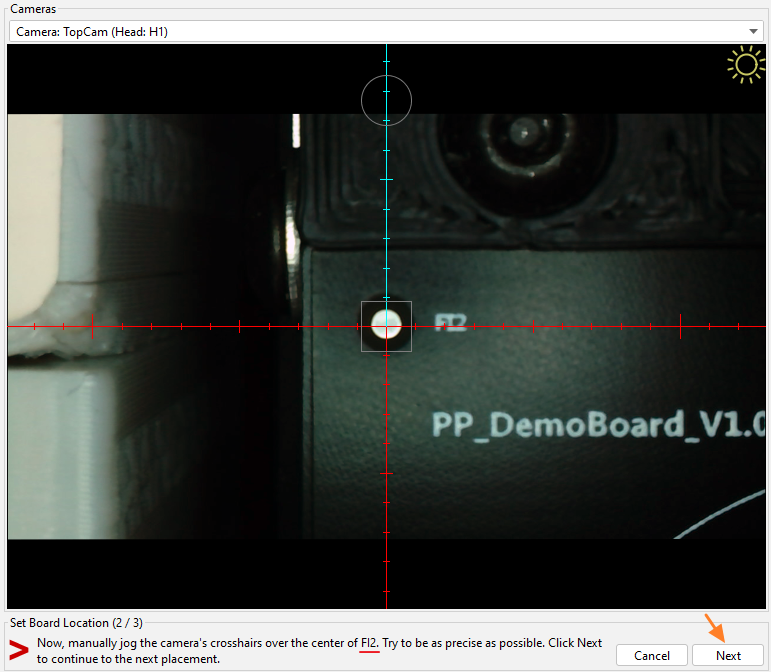771x672 pixels.
Task: Open the Camera: TopCam (Head: H1) combo box
Action: point(380,32)
